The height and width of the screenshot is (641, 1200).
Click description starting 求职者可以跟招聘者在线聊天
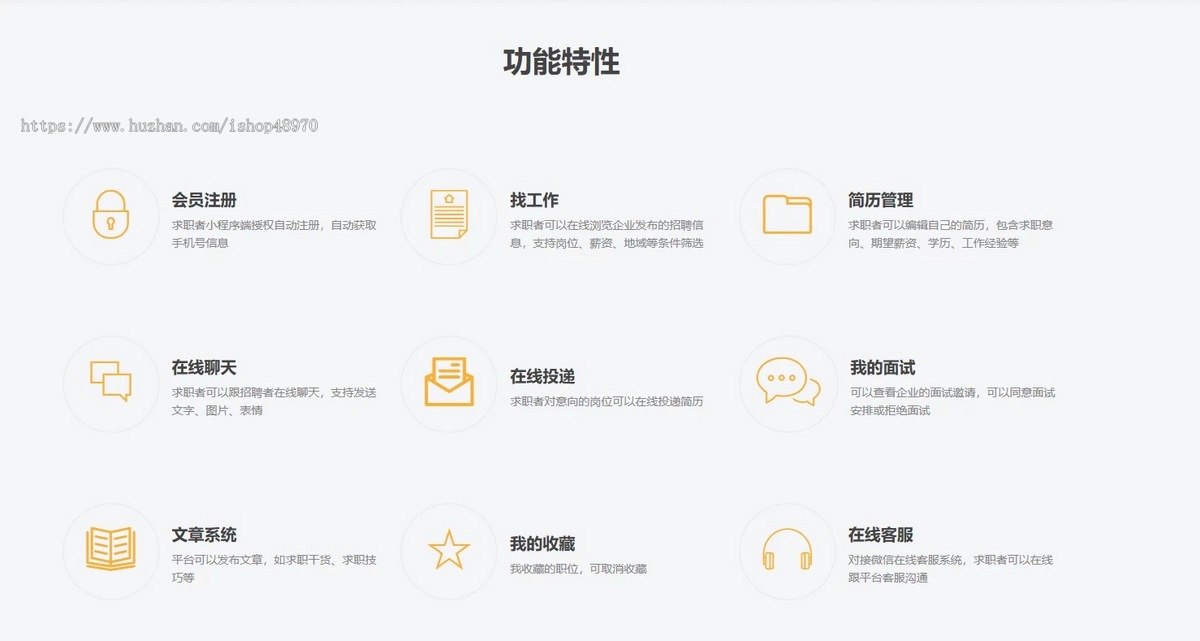(x=274, y=401)
